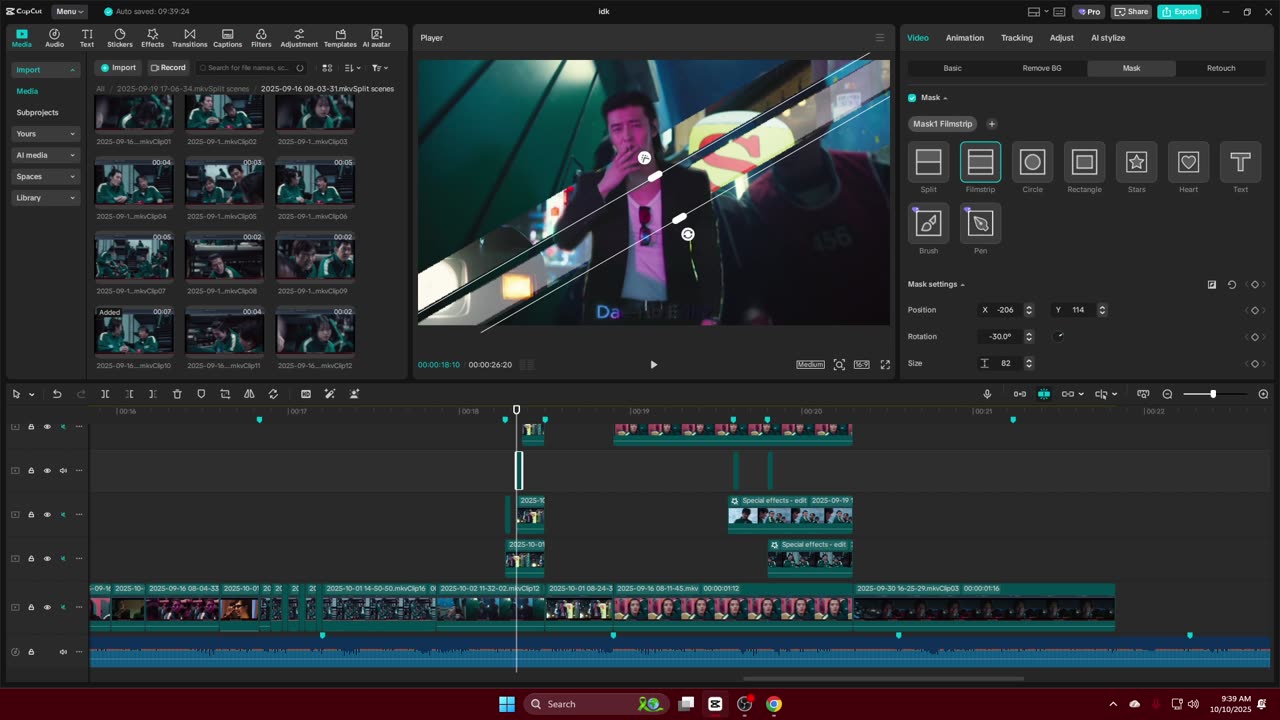
Task: Mute the audio track at bottom
Action: 63,652
